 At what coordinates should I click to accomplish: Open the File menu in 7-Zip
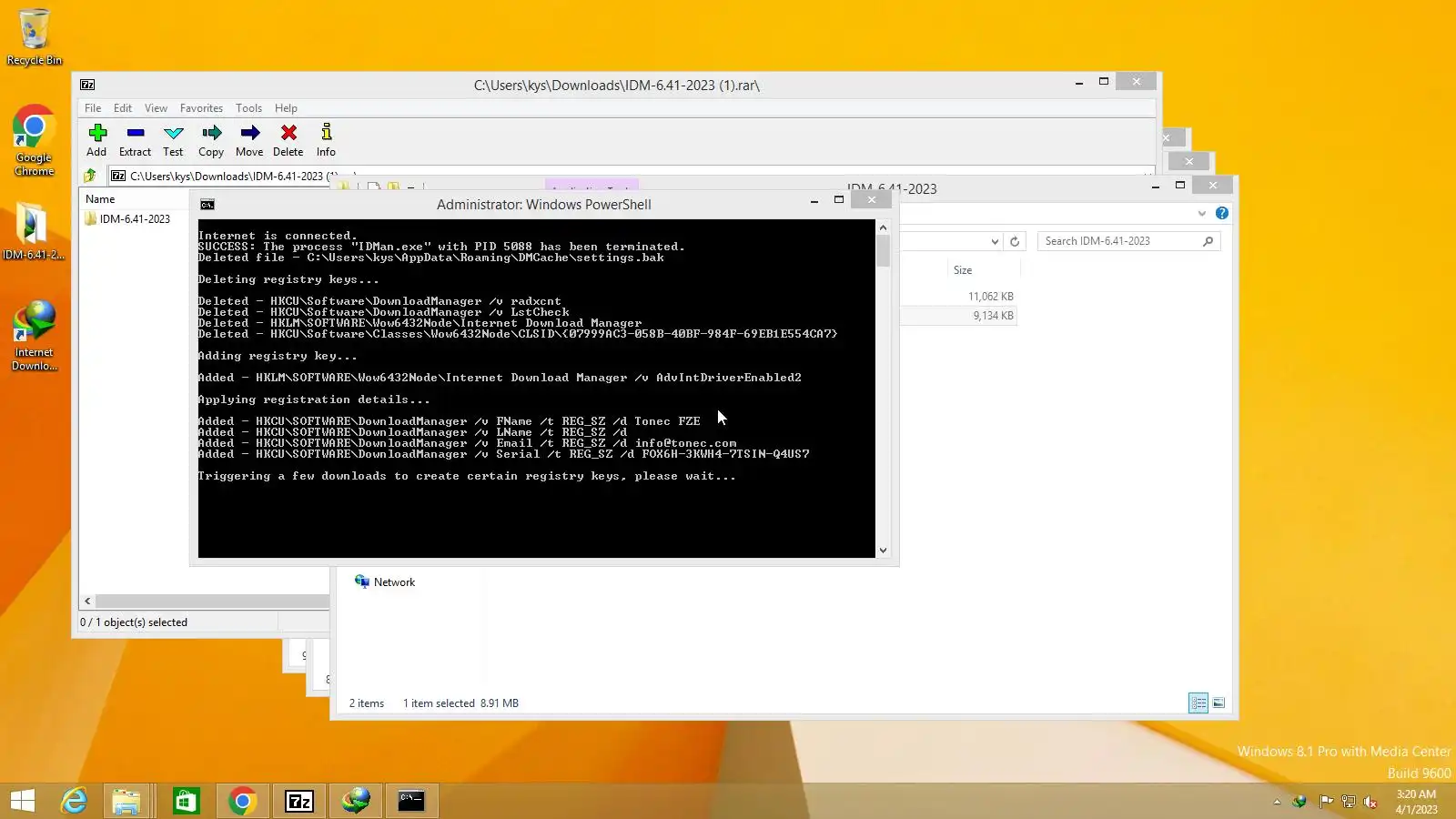(93, 108)
